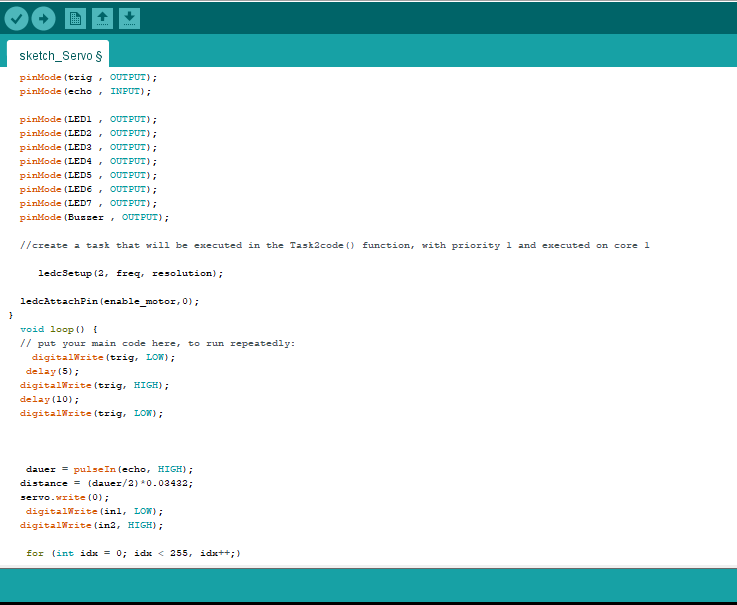Click the pinMode(LED6 , OUTPUT) line
737x605 pixels.
(88, 189)
